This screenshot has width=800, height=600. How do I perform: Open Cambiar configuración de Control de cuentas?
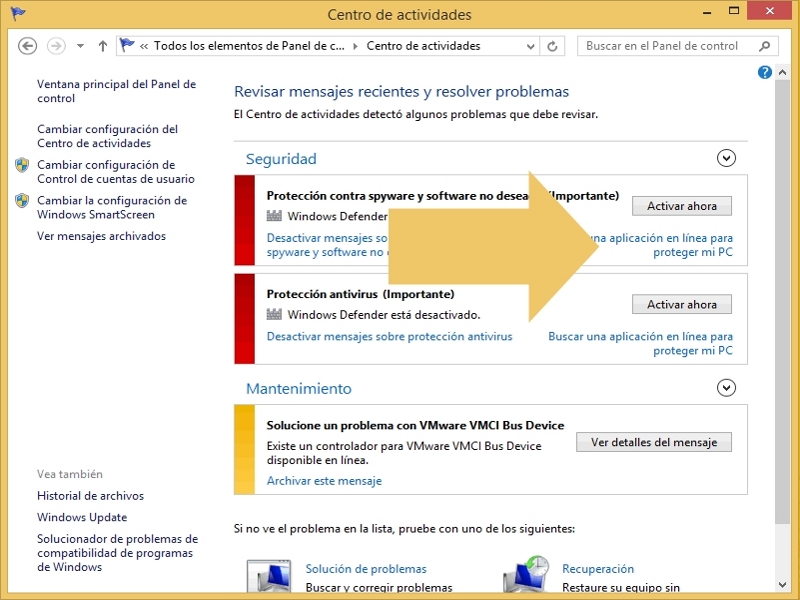click(116, 171)
